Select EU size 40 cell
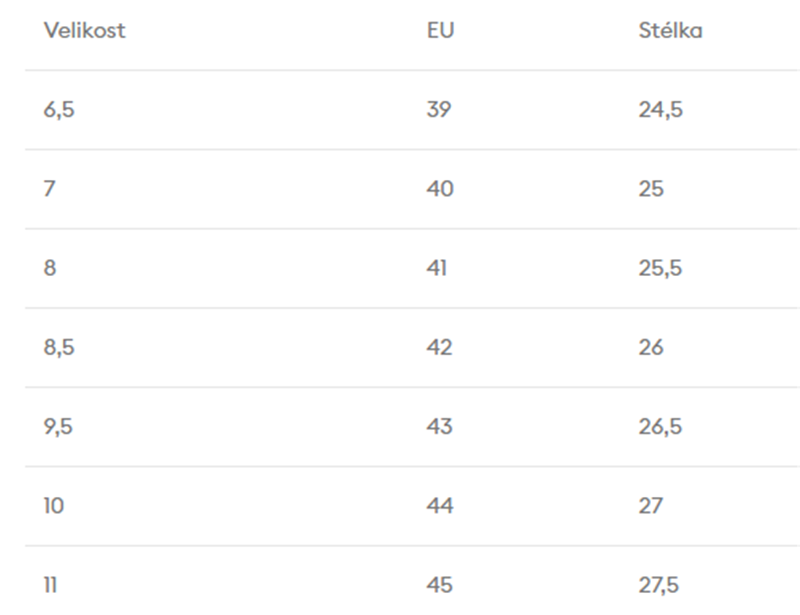 440,189
